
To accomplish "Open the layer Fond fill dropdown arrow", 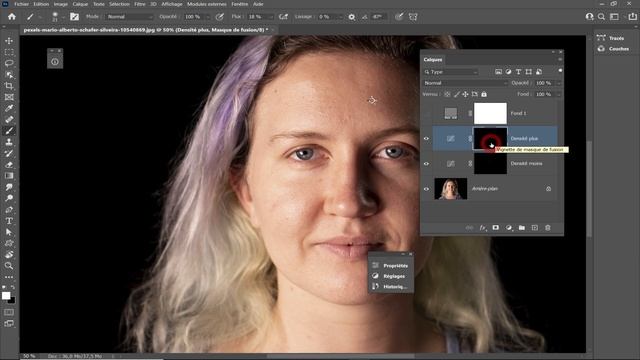I will pos(558,94).
